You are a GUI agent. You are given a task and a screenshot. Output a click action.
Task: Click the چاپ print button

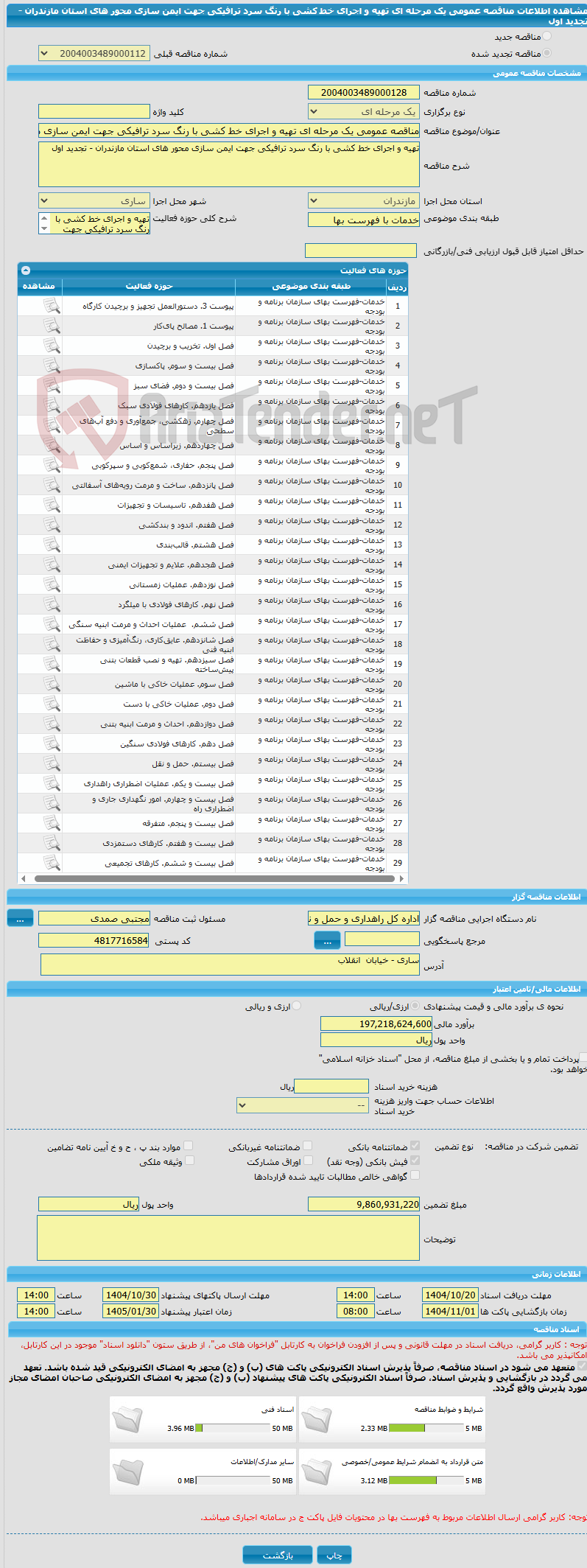pyautogui.click(x=334, y=1555)
